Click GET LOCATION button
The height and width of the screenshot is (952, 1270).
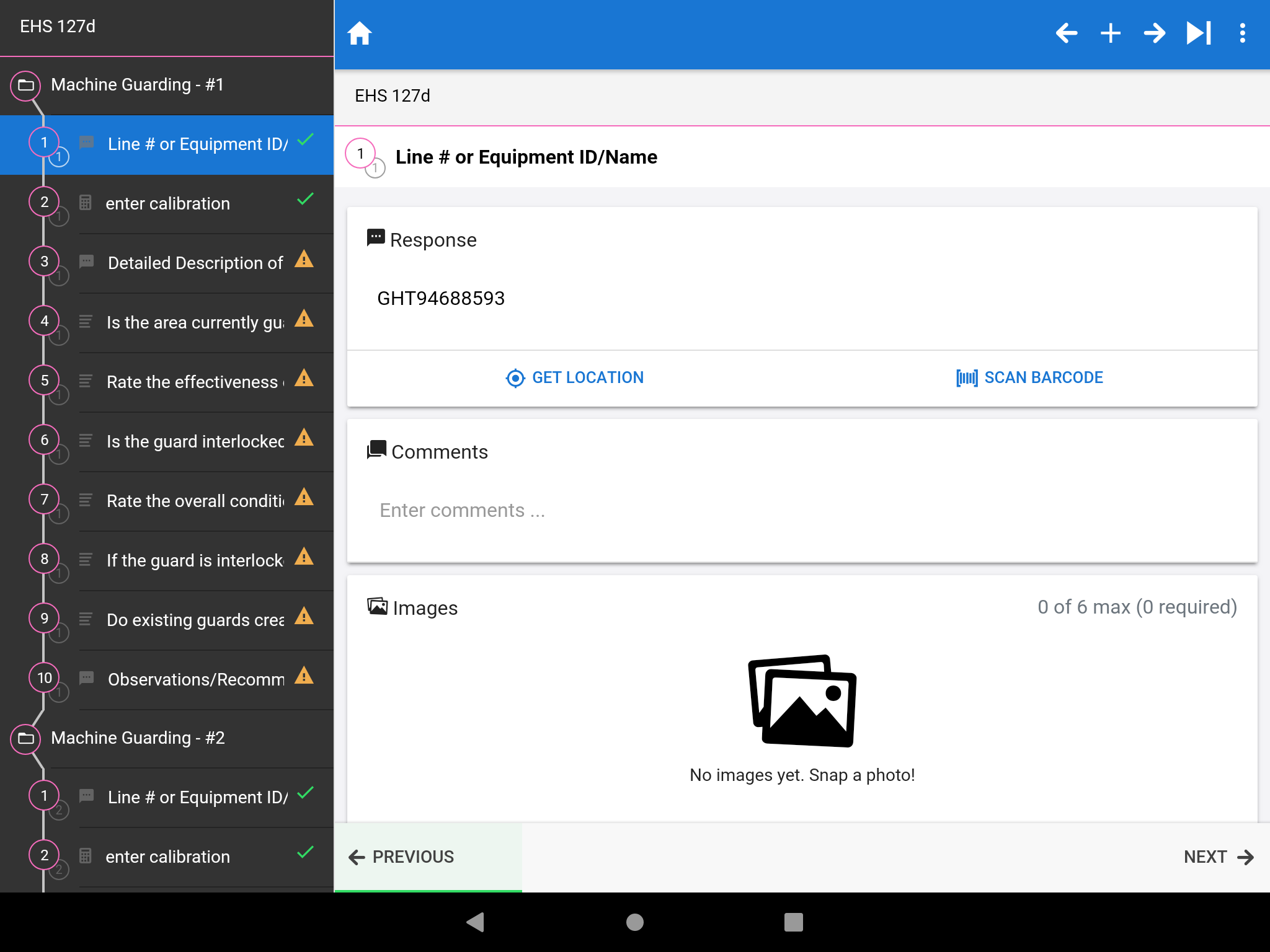pos(575,377)
